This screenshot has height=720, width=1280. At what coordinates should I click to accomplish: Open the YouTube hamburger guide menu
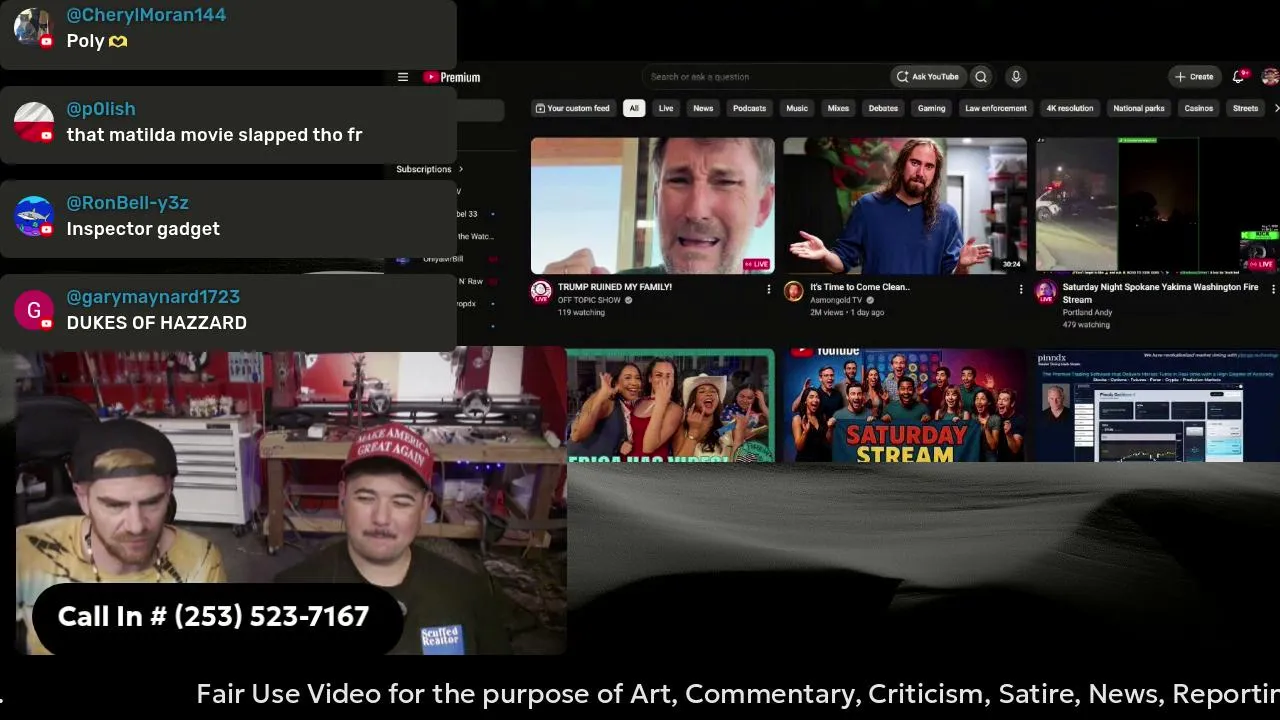click(x=403, y=77)
